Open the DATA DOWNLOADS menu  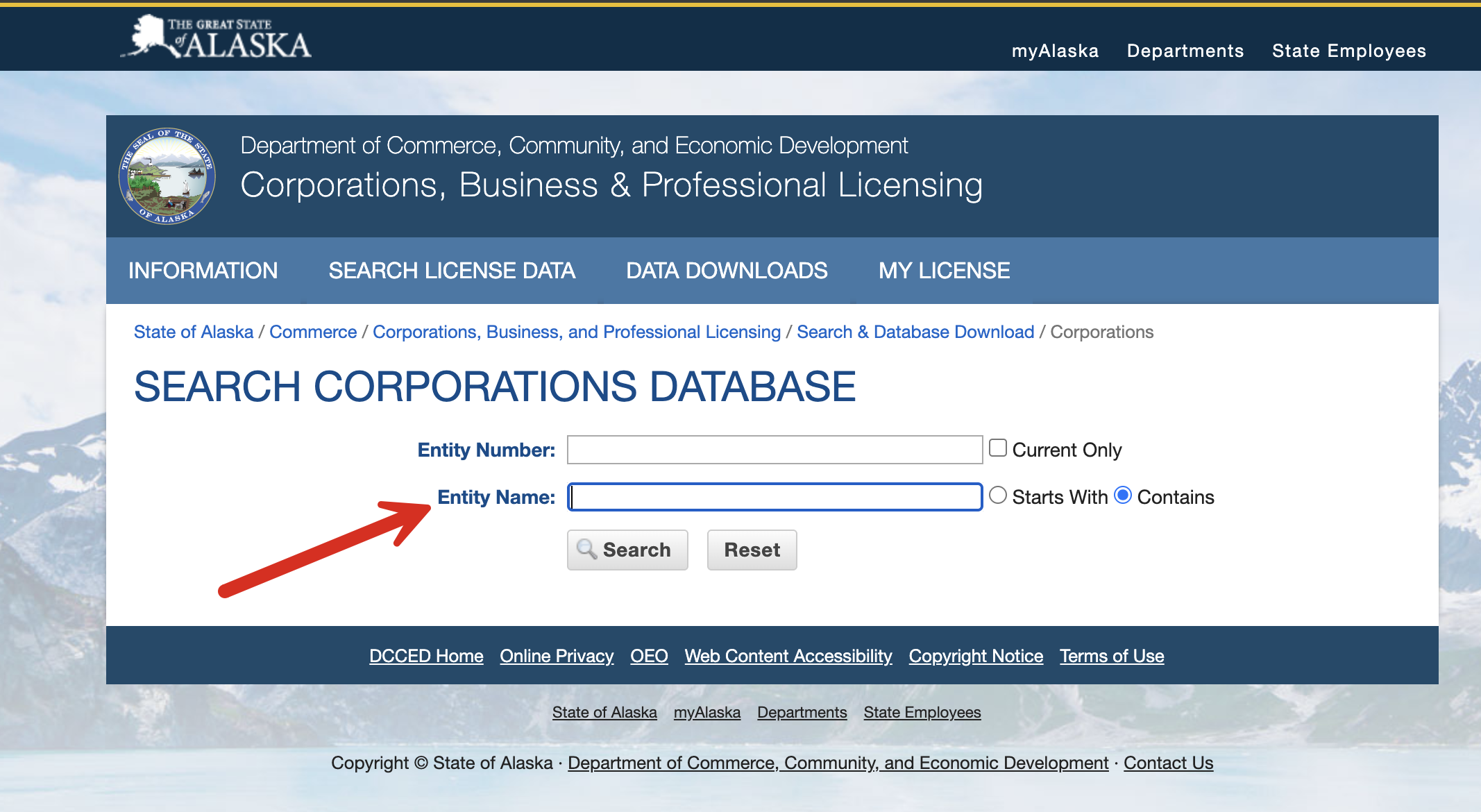pos(727,271)
